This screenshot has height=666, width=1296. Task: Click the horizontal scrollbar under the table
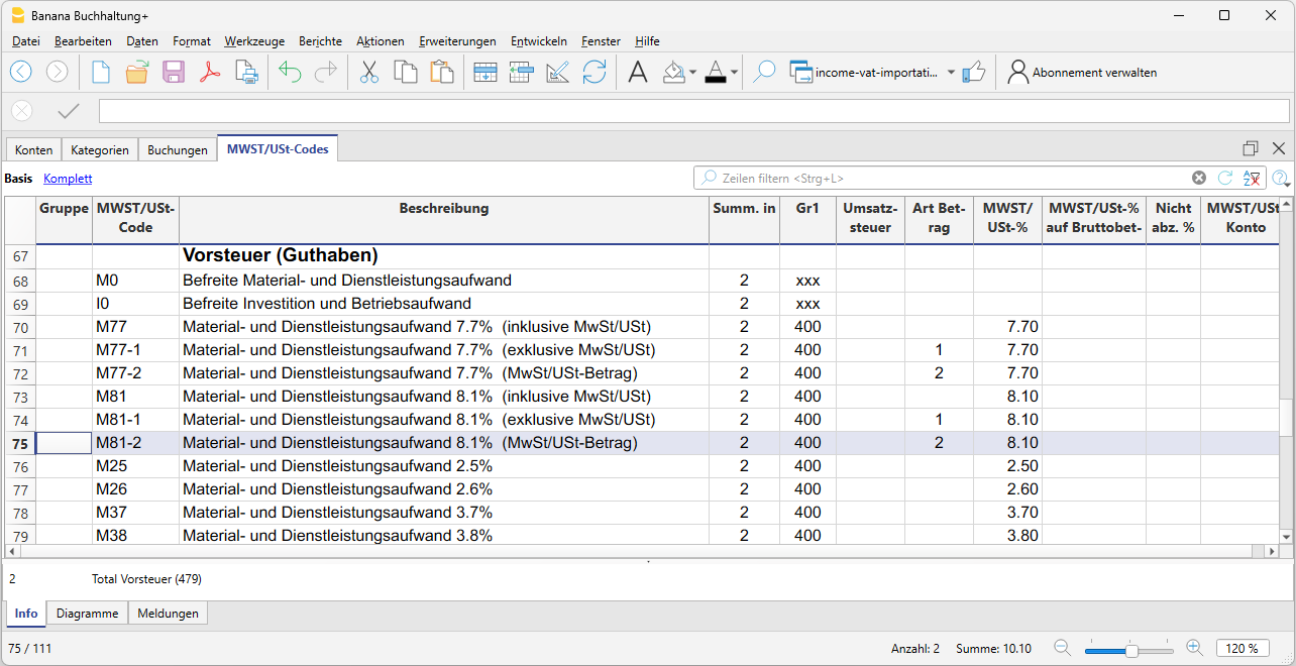643,551
